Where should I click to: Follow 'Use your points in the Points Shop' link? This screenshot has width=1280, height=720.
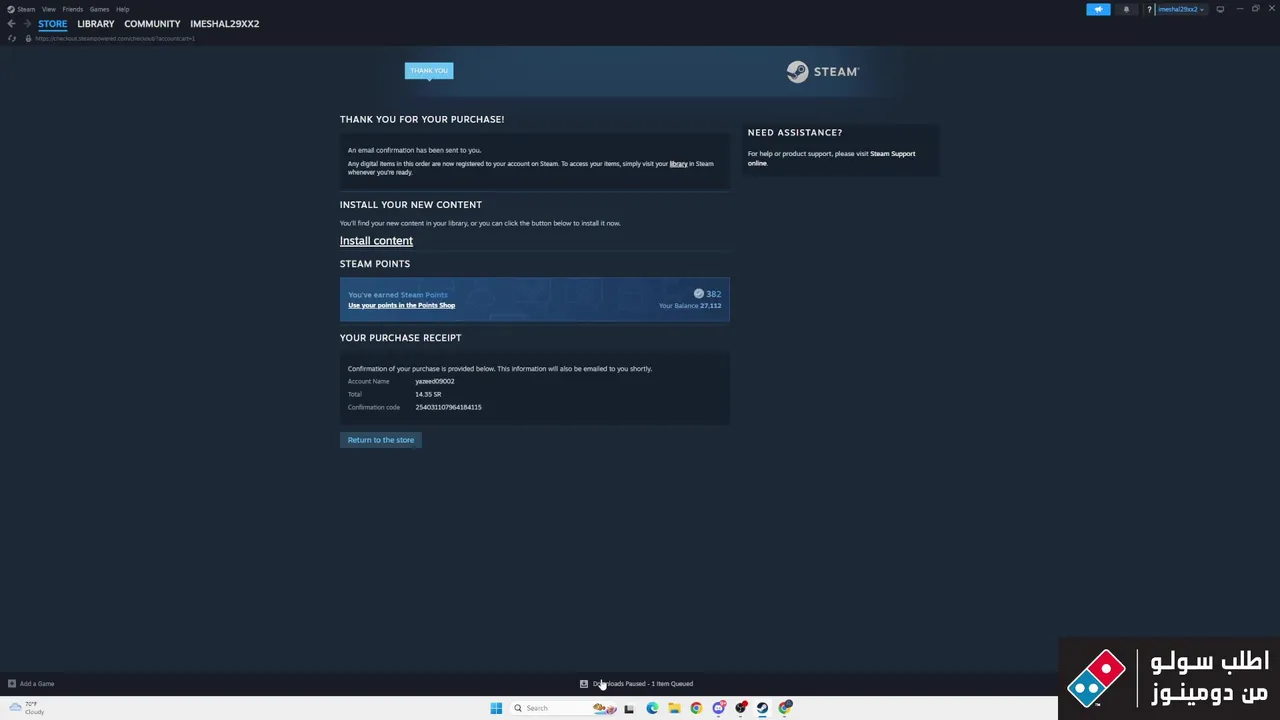coord(401,305)
